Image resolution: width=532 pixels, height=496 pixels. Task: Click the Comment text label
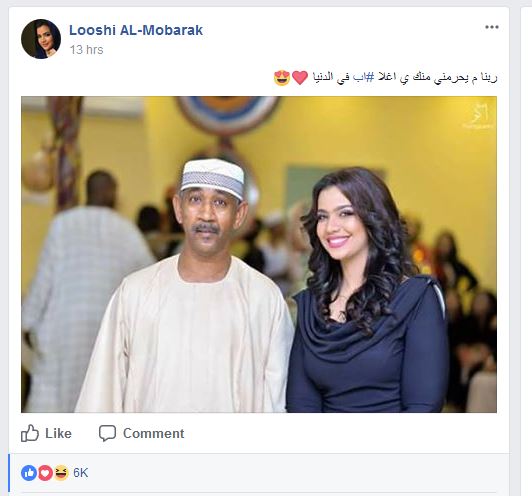[x=153, y=434]
